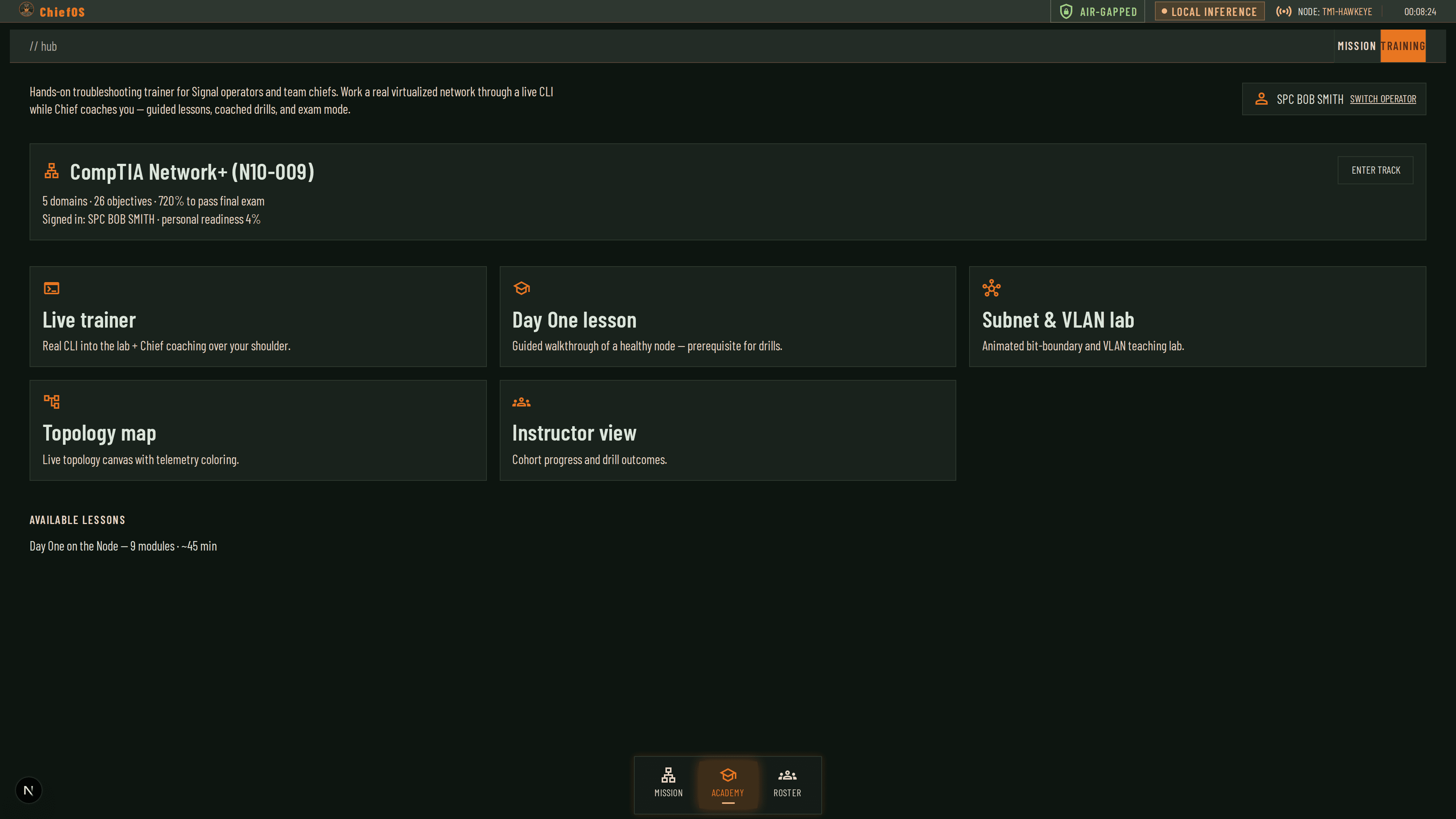Click the Day One lesson graduation cap icon

pos(521,288)
